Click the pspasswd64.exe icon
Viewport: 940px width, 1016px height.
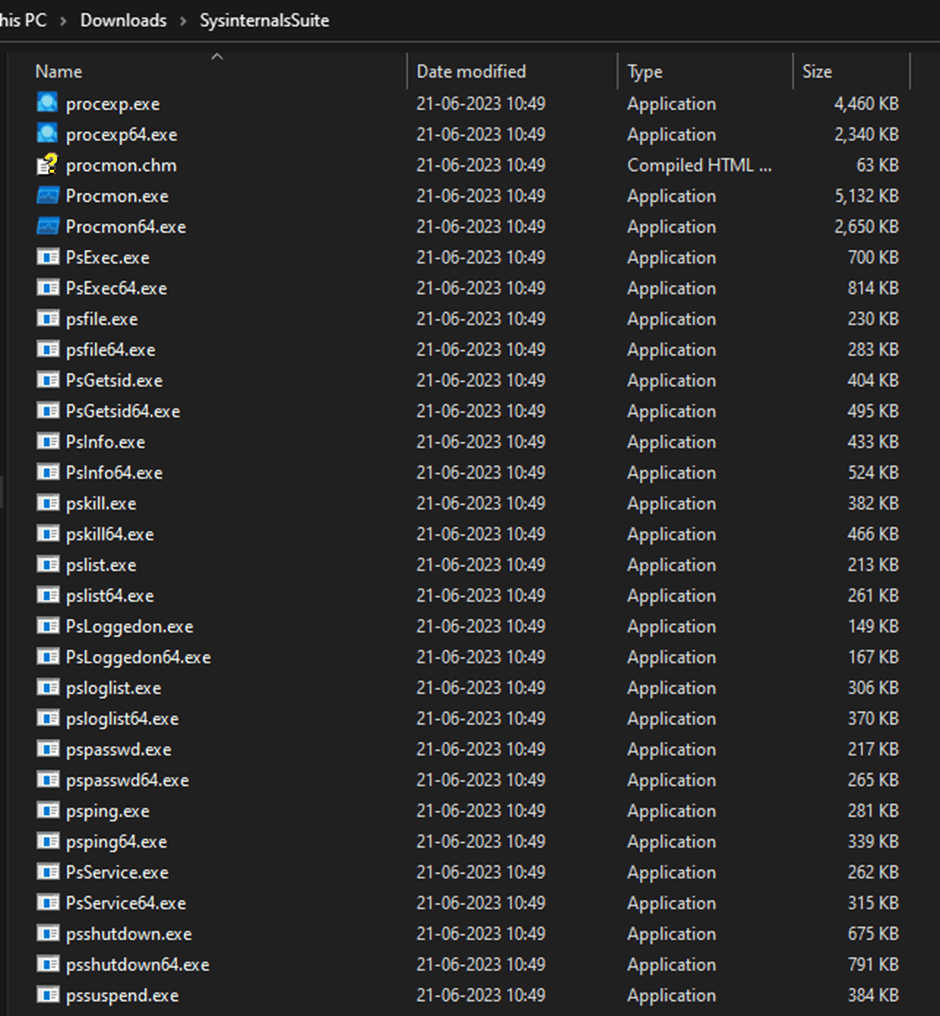pos(47,780)
